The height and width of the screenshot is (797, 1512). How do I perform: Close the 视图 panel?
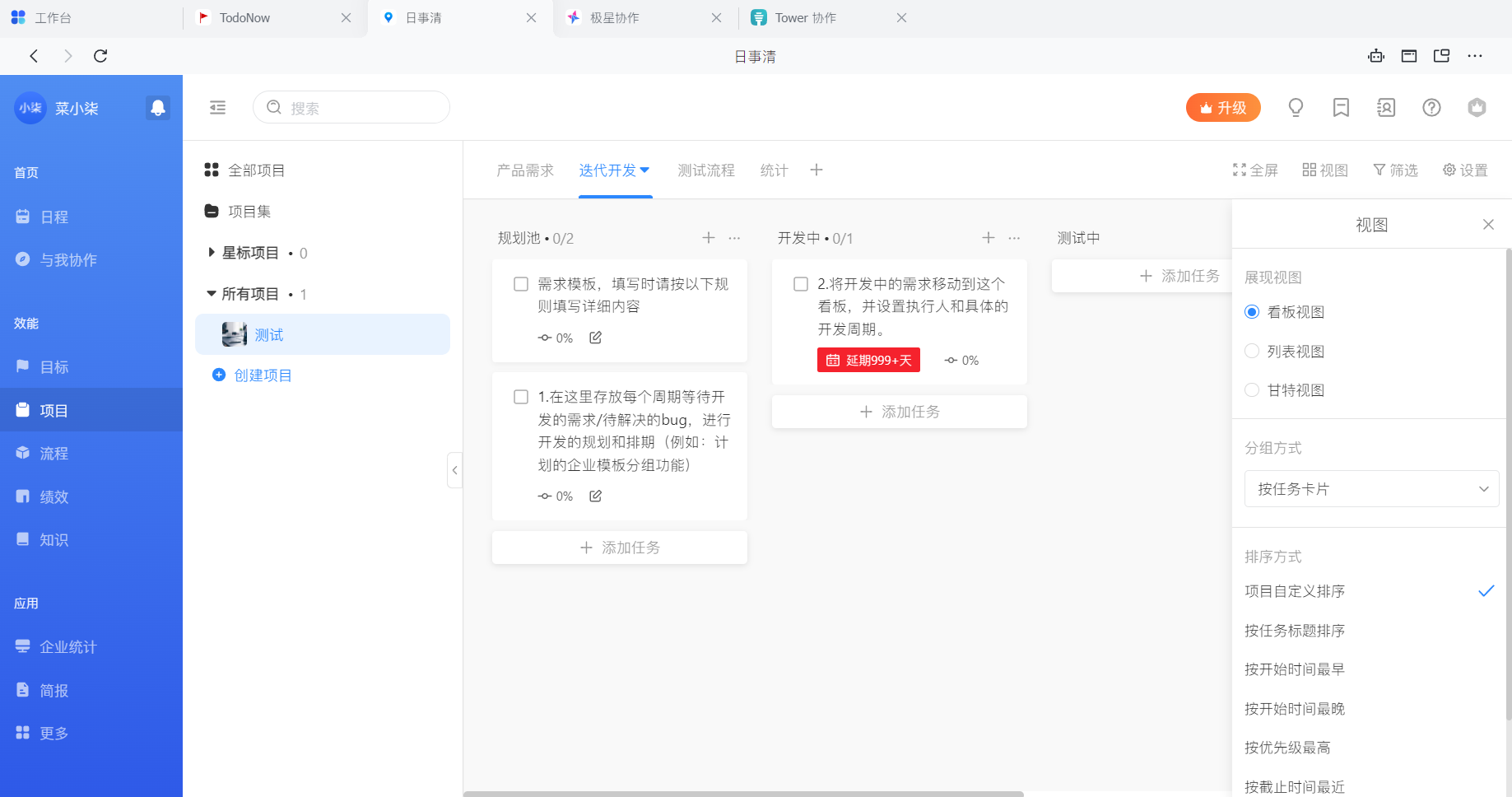(x=1488, y=225)
